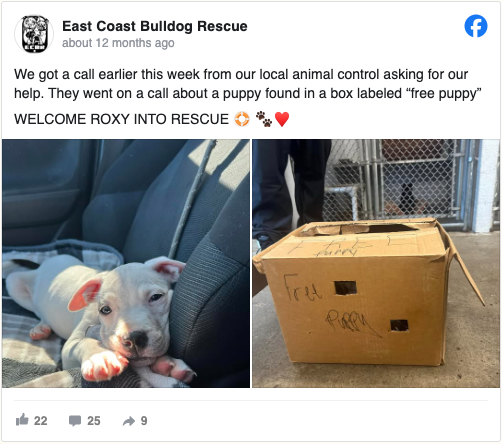Click the comment bubble icon
502x444 pixels.
[x=75, y=421]
